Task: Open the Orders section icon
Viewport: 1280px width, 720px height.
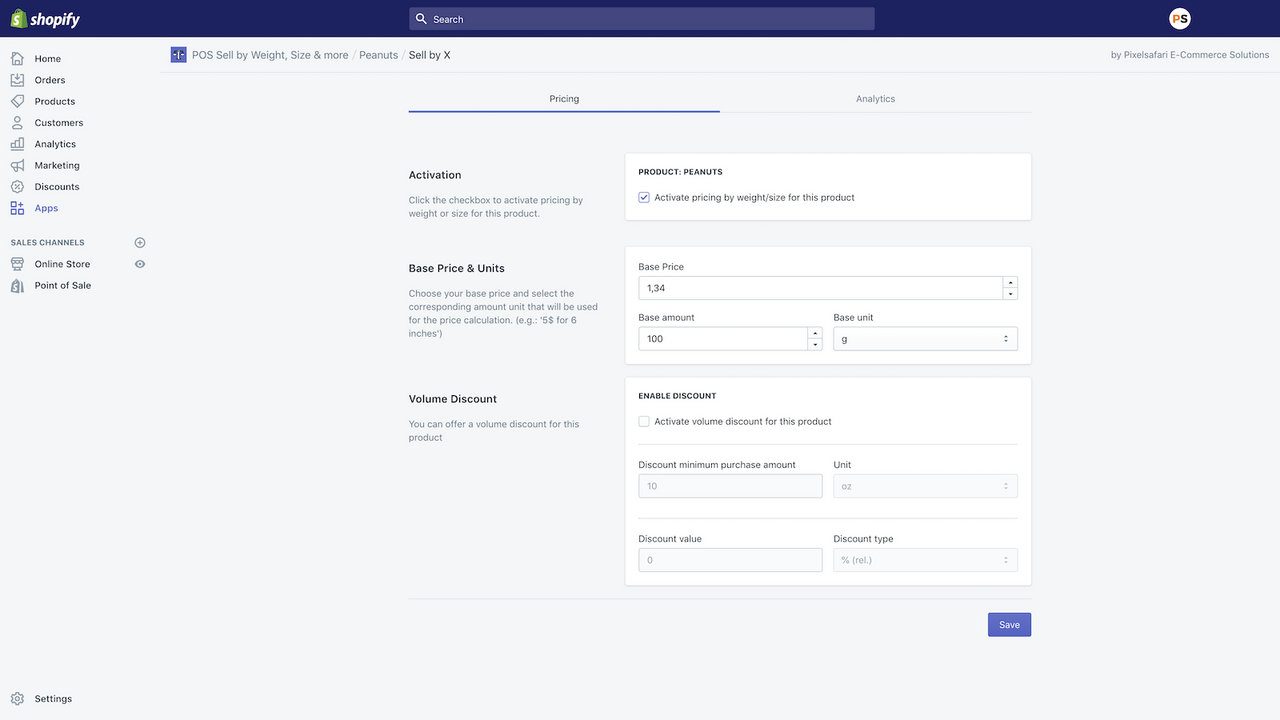Action: (17, 80)
